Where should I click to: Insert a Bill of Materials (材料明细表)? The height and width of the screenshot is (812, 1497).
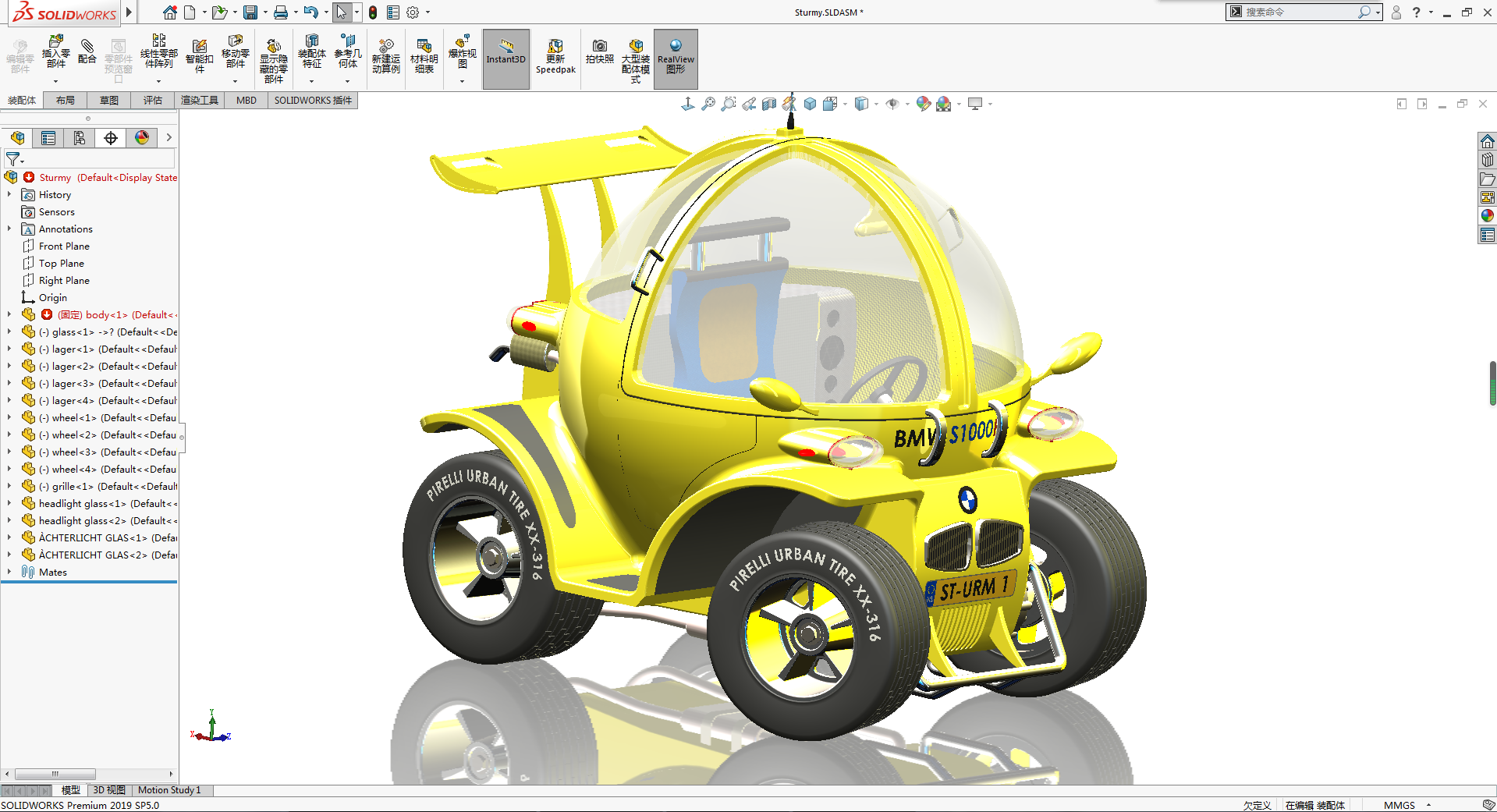click(424, 56)
